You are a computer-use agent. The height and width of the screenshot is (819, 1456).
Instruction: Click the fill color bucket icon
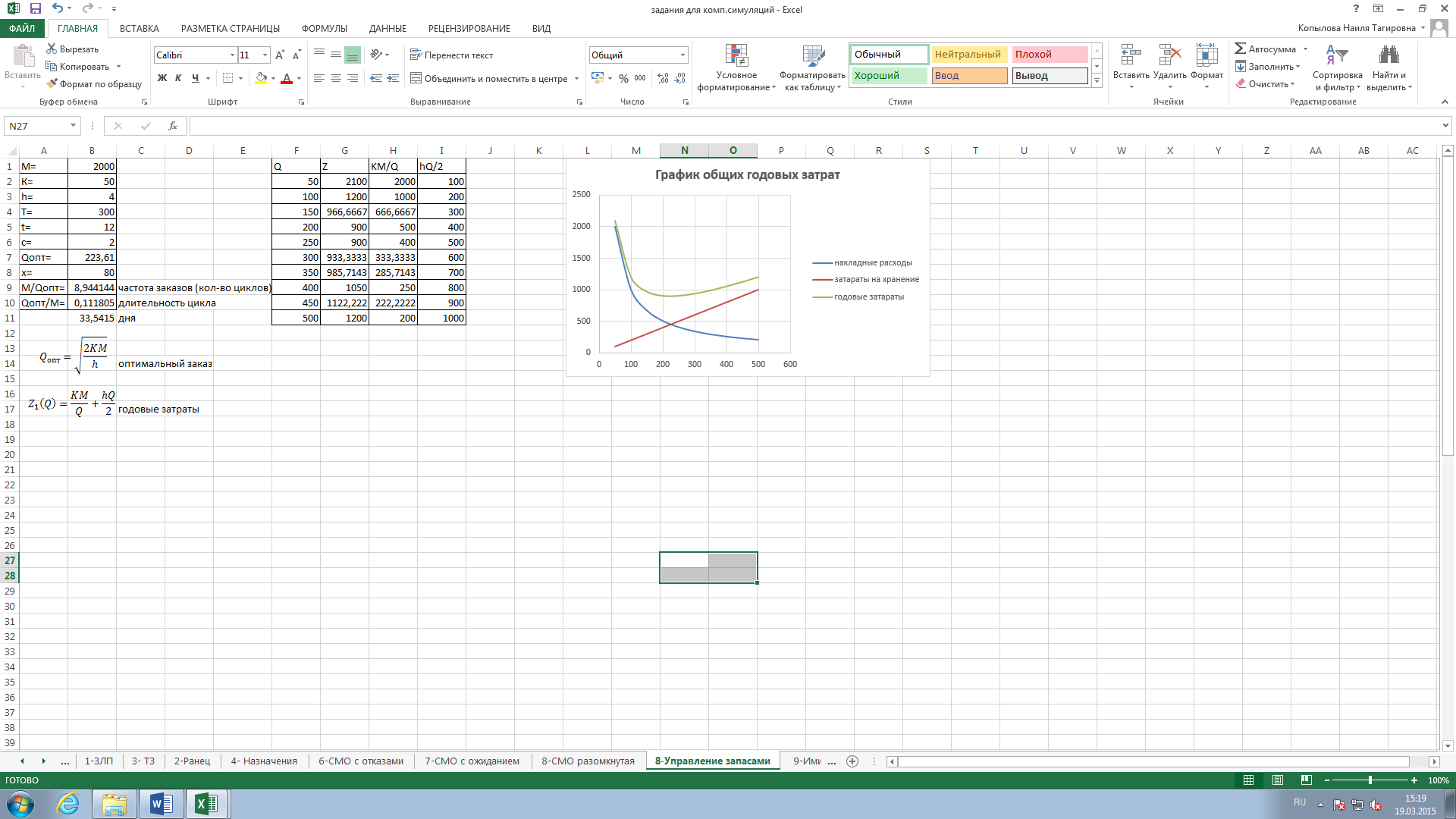261,78
